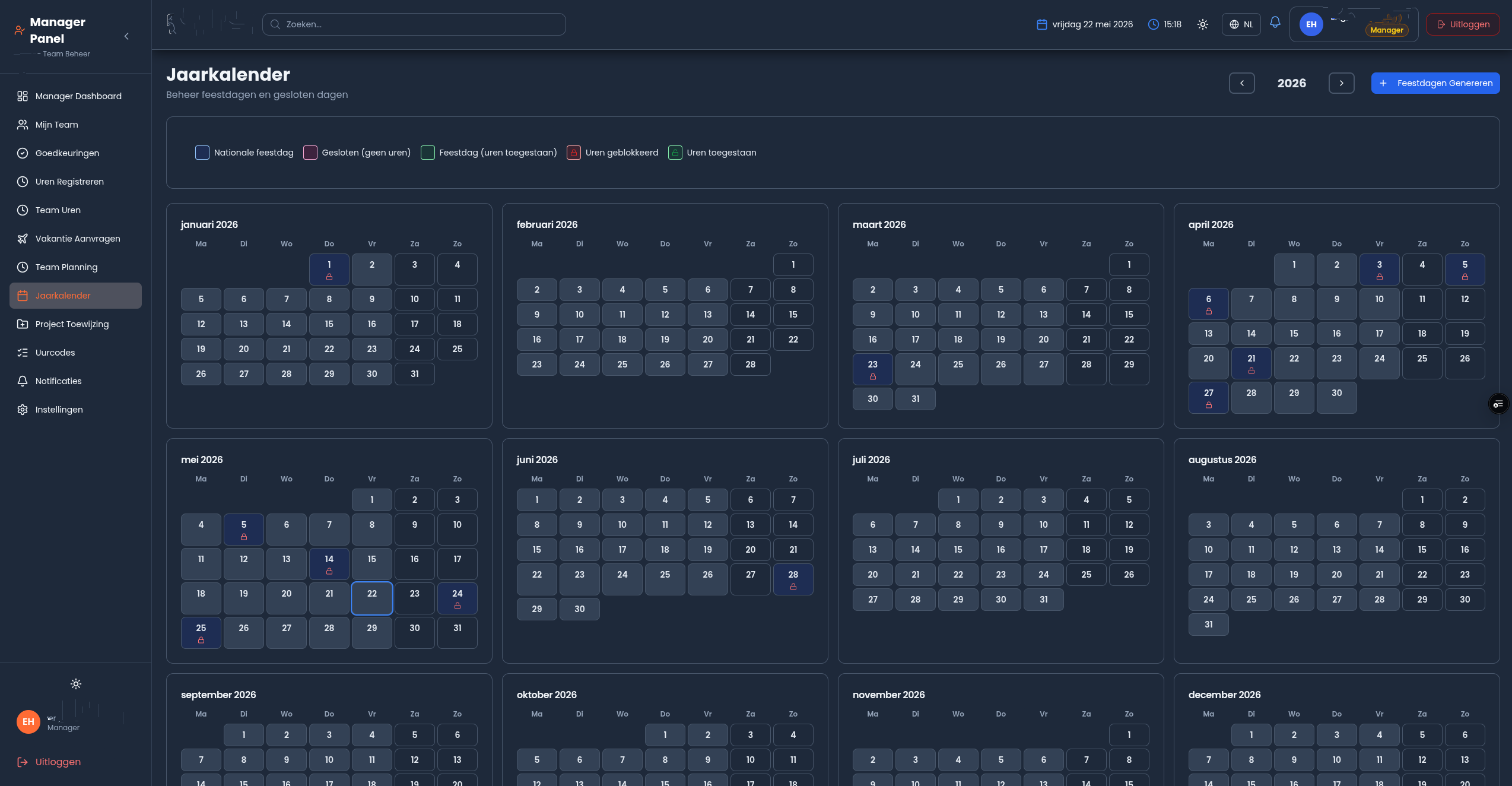The image size is (1512, 786).
Task: Click the lock icon on 5 mei 2026
Action: [244, 537]
